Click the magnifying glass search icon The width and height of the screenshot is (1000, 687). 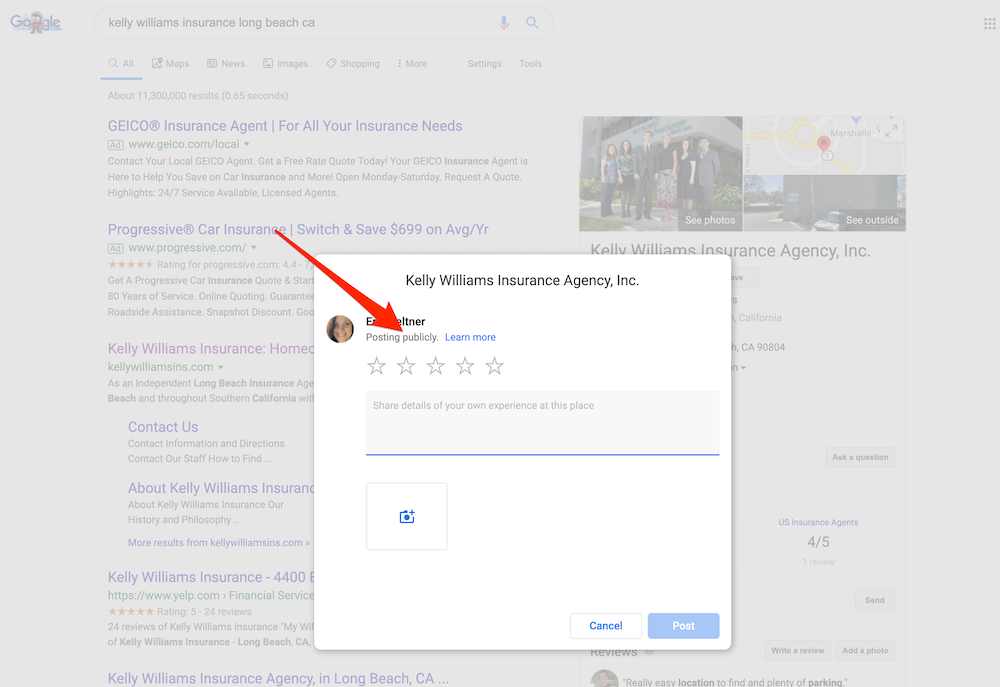click(x=532, y=23)
